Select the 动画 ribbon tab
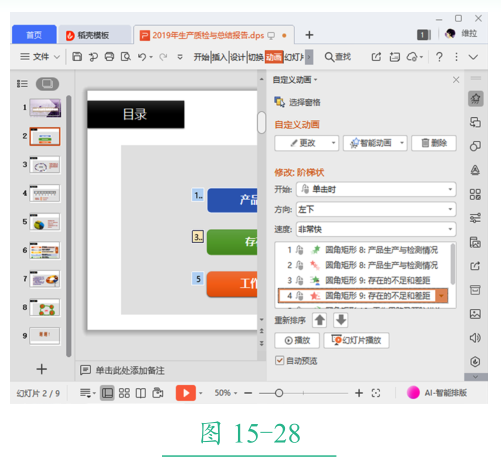 pos(274,57)
